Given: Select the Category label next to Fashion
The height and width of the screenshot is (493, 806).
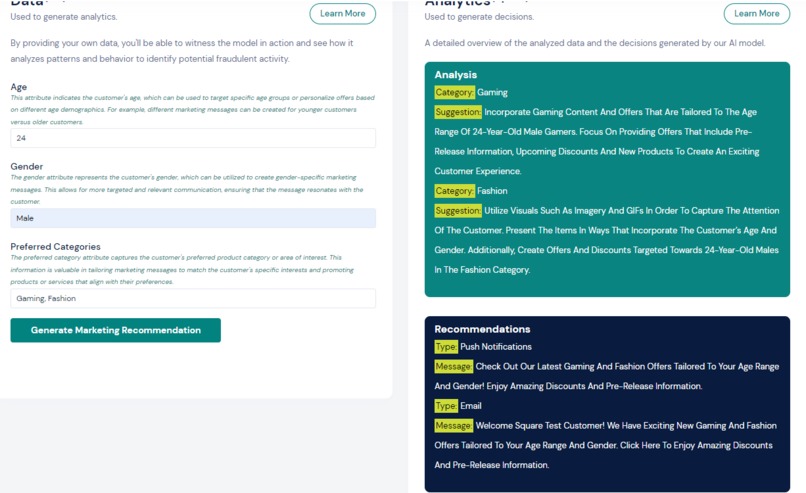Looking at the screenshot, I should coord(454,191).
